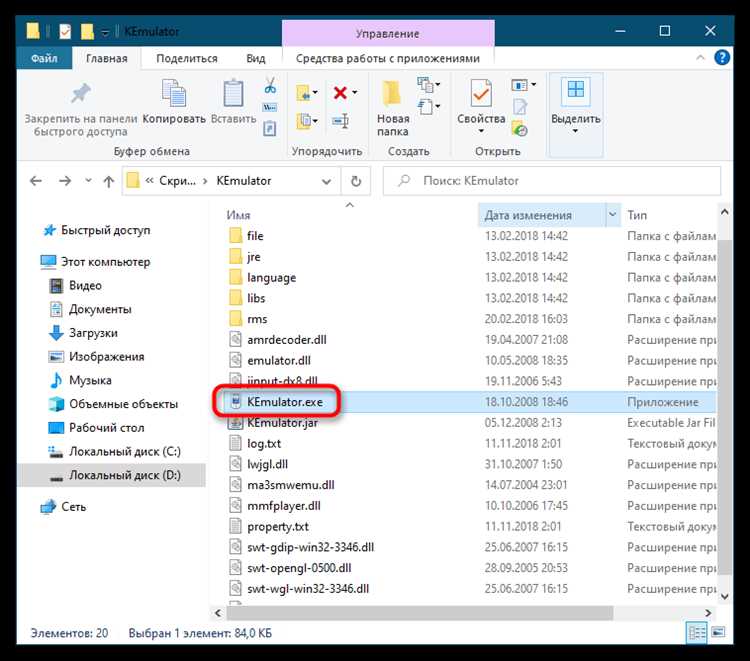
Task: Click the Выделить select icon
Action: point(575,89)
